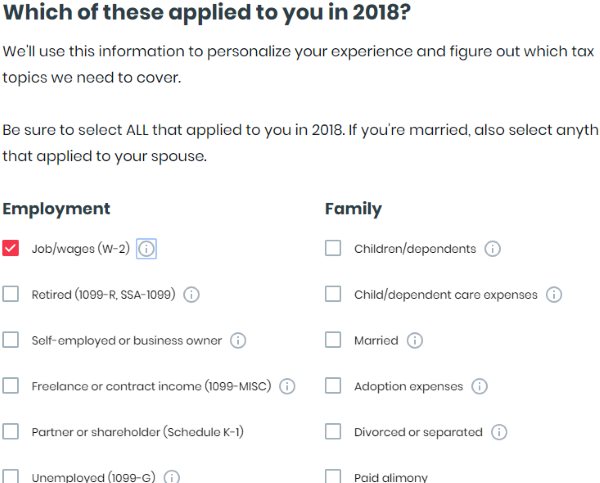Click info icon next to Job/wages (W-2)
The image size is (600, 483).
point(146,249)
